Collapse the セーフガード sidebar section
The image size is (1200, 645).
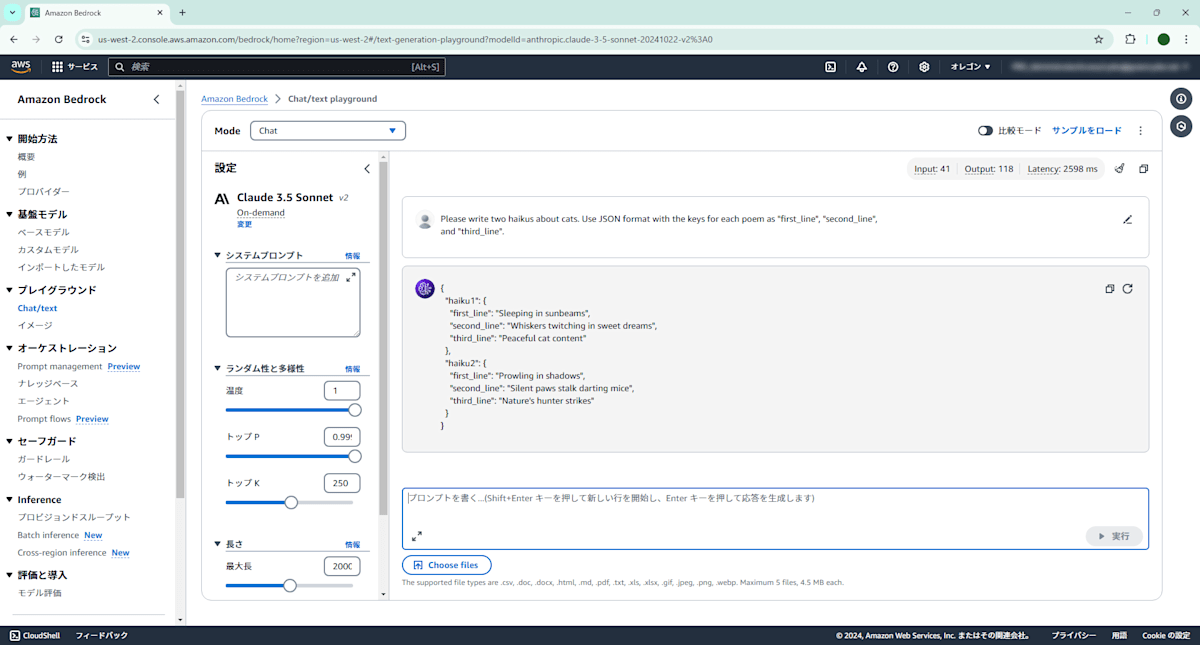[x=10, y=441]
